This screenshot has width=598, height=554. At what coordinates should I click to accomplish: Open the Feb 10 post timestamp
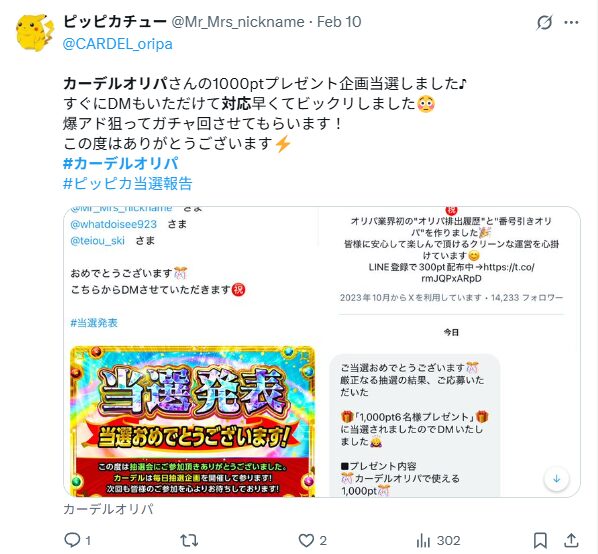[339, 22]
